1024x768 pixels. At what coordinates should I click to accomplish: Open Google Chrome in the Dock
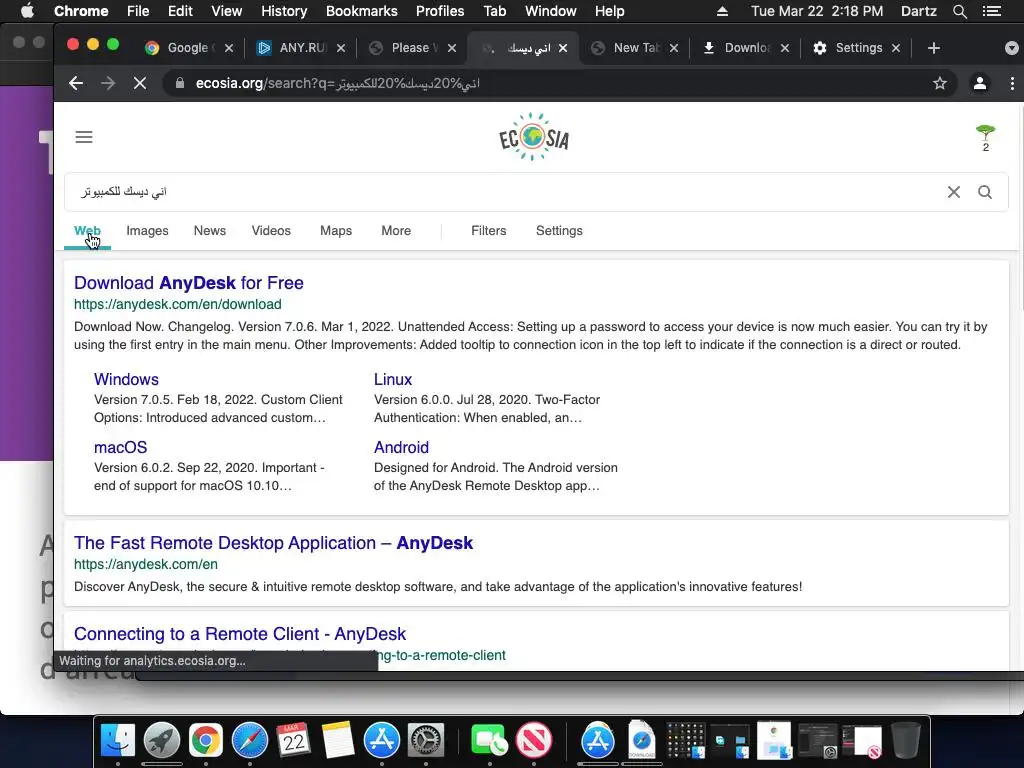[206, 741]
